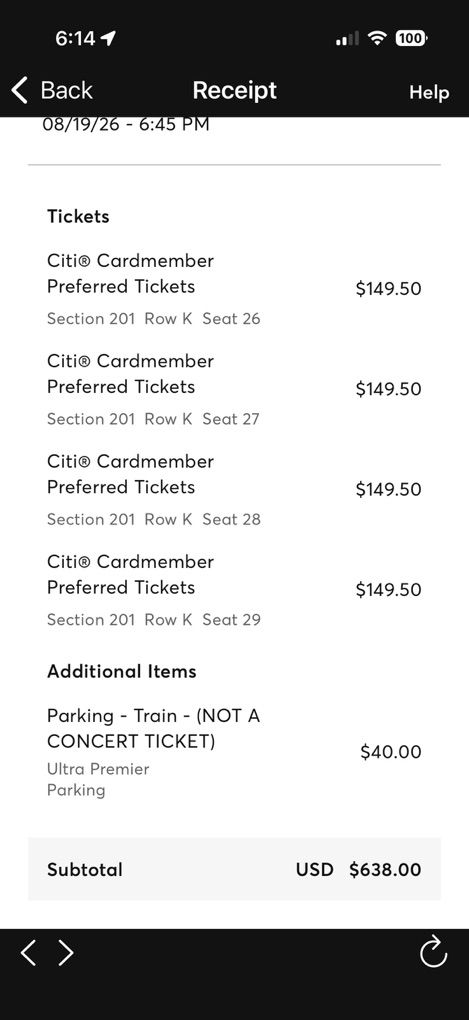Tap the browser forward arrow at bottom
Viewport: 469px width, 1020px height.
(x=65, y=952)
